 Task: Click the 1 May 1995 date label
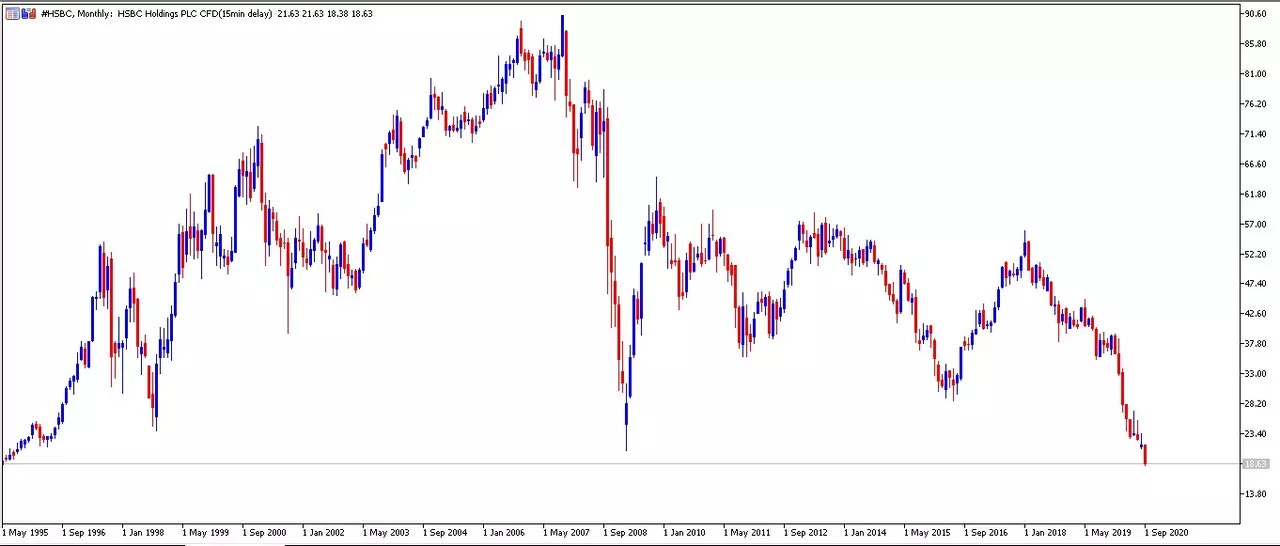(x=25, y=533)
